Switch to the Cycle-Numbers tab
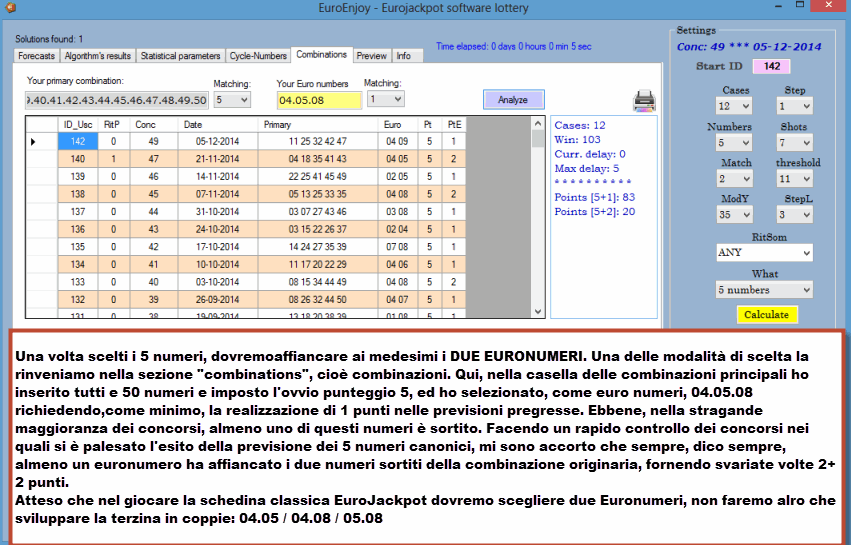851x545 pixels. [258, 56]
